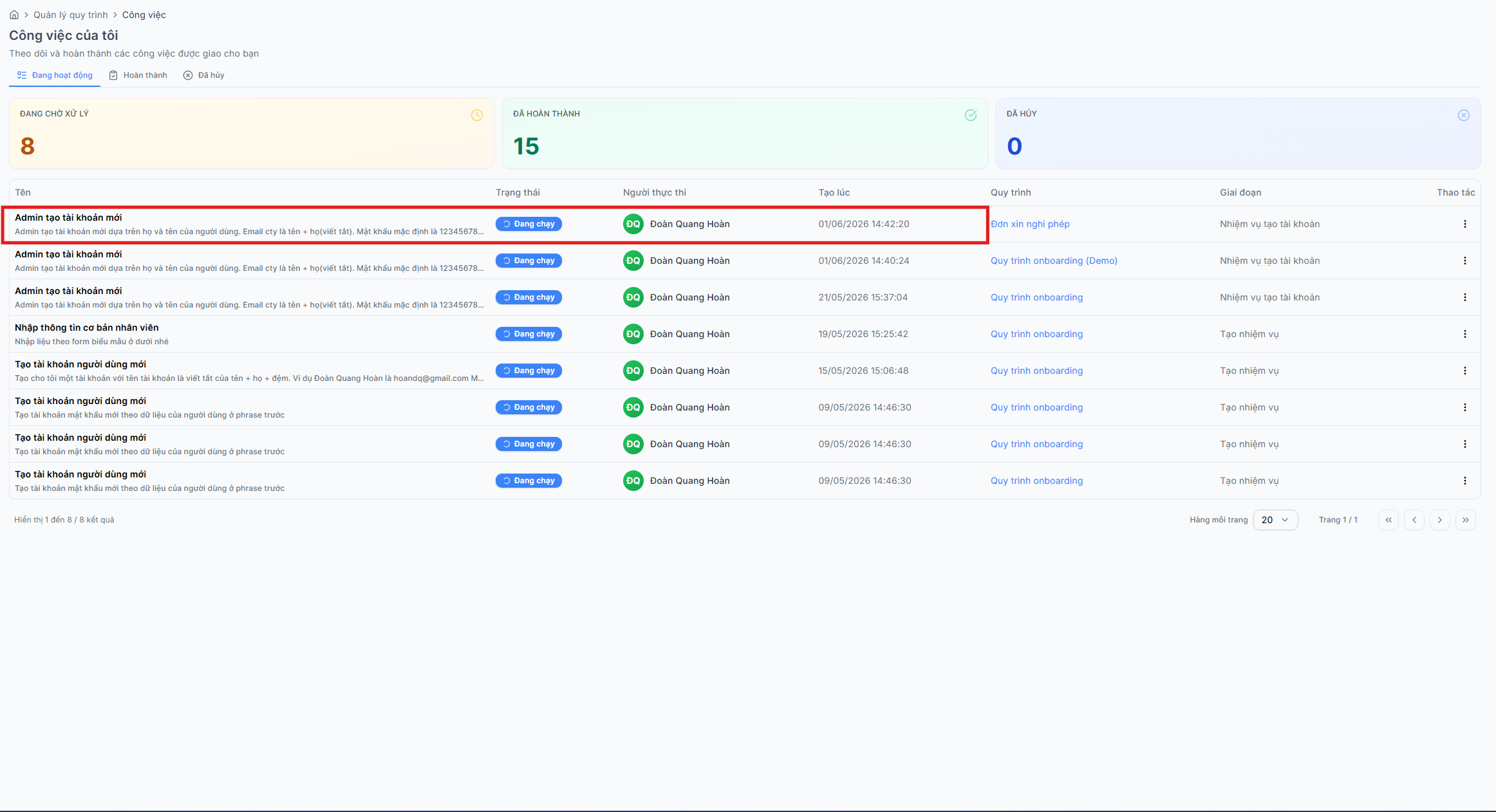Screen dimensions: 1496x812
Task: Switch to Hoàn thành tab
Action: point(138,75)
